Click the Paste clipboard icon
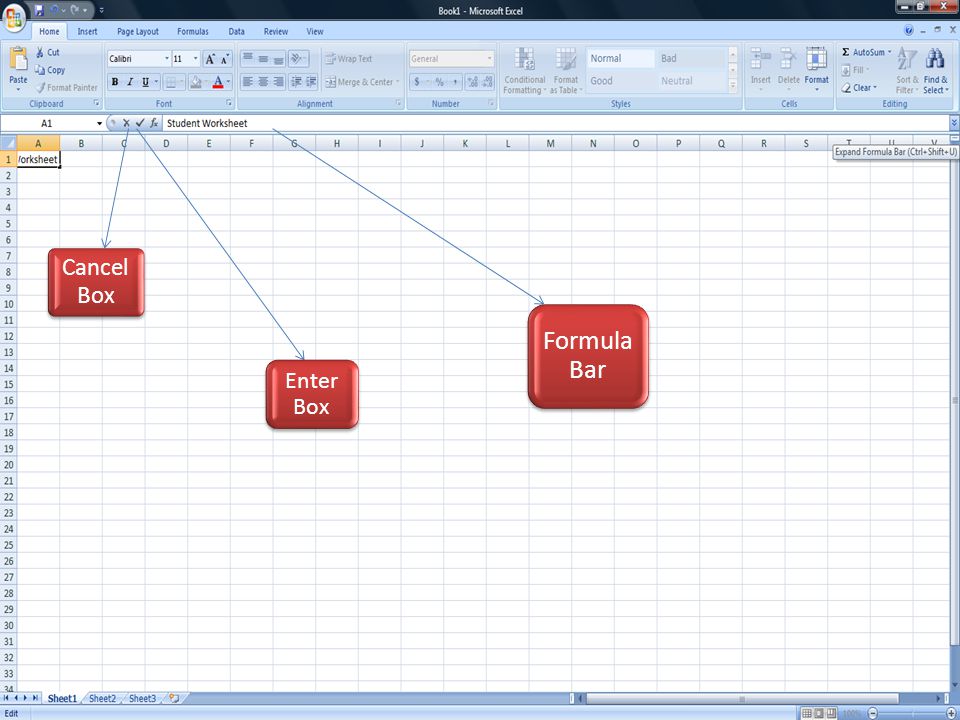Image resolution: width=960 pixels, height=720 pixels. (18, 59)
